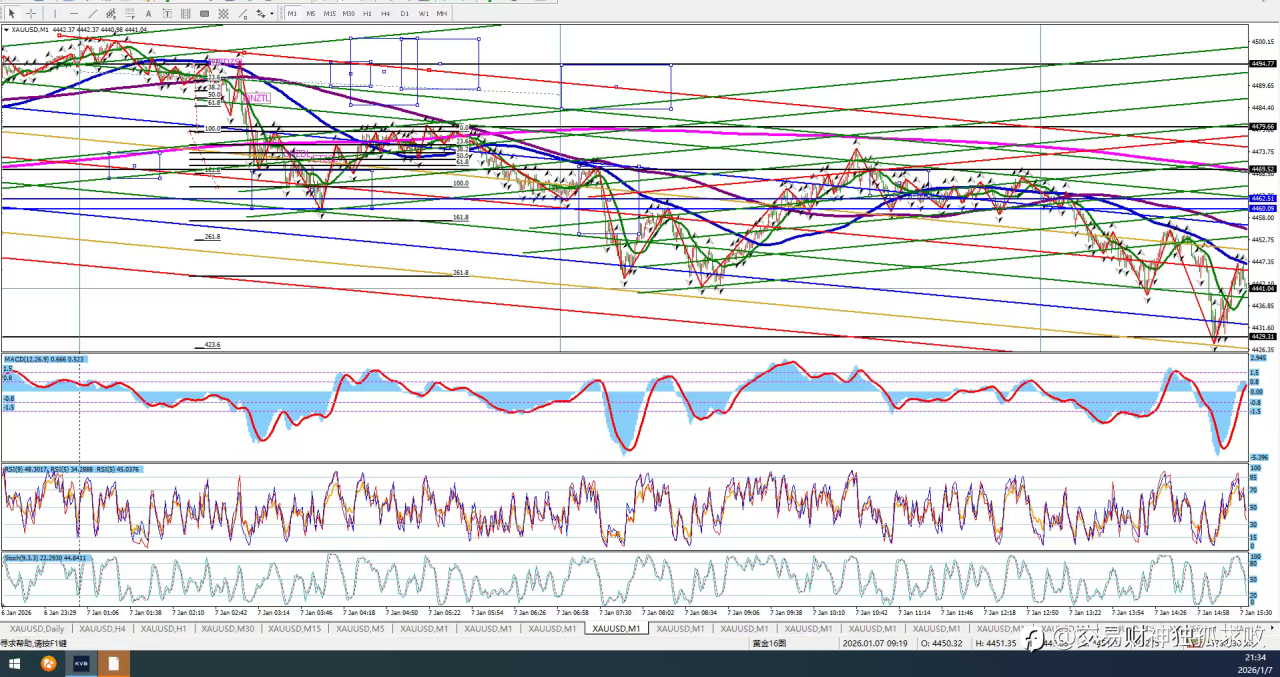Select the text 'A' annotation tool

[149, 14]
